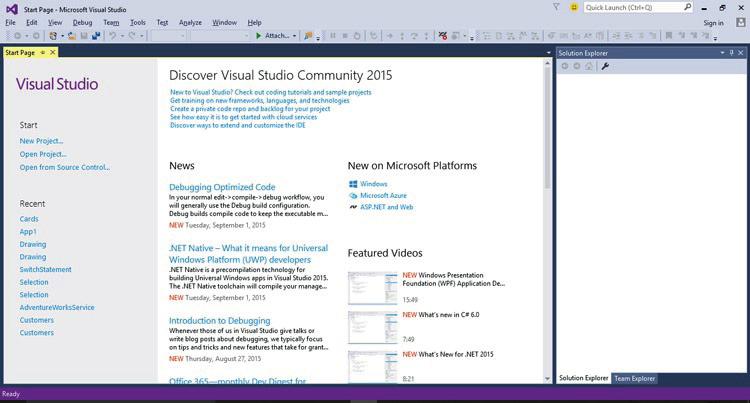The height and width of the screenshot is (403, 750).
Task: Click the breakpoint icon with red circle
Action: (443, 36)
